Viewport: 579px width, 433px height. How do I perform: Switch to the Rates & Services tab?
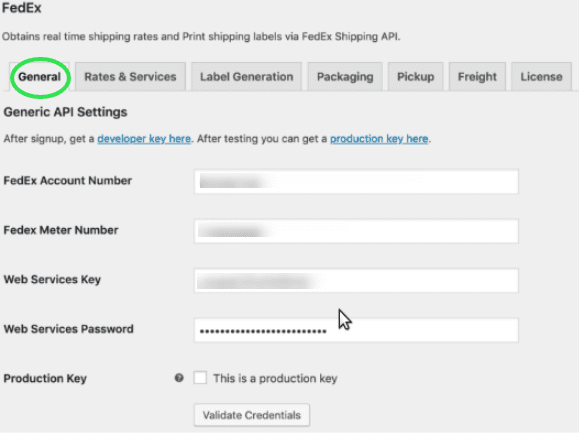(x=130, y=77)
